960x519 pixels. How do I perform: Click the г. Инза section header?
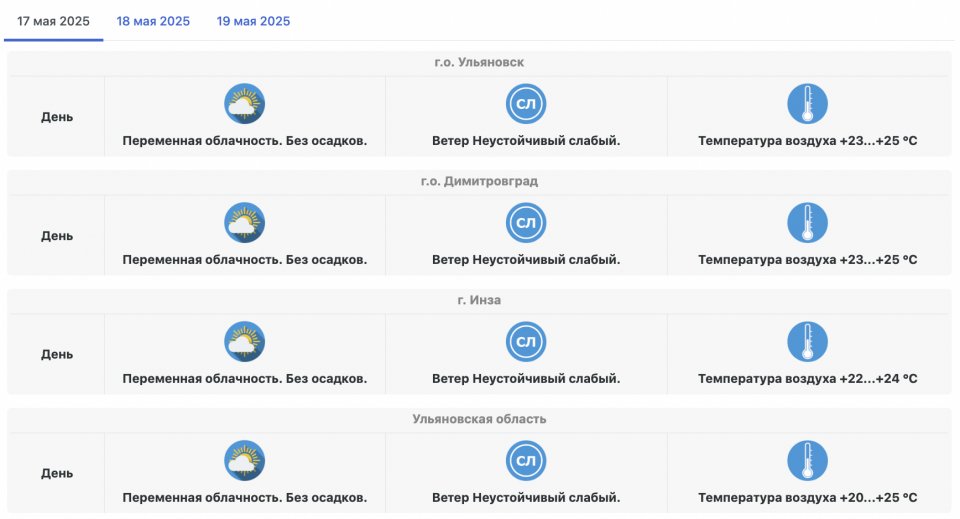(479, 301)
